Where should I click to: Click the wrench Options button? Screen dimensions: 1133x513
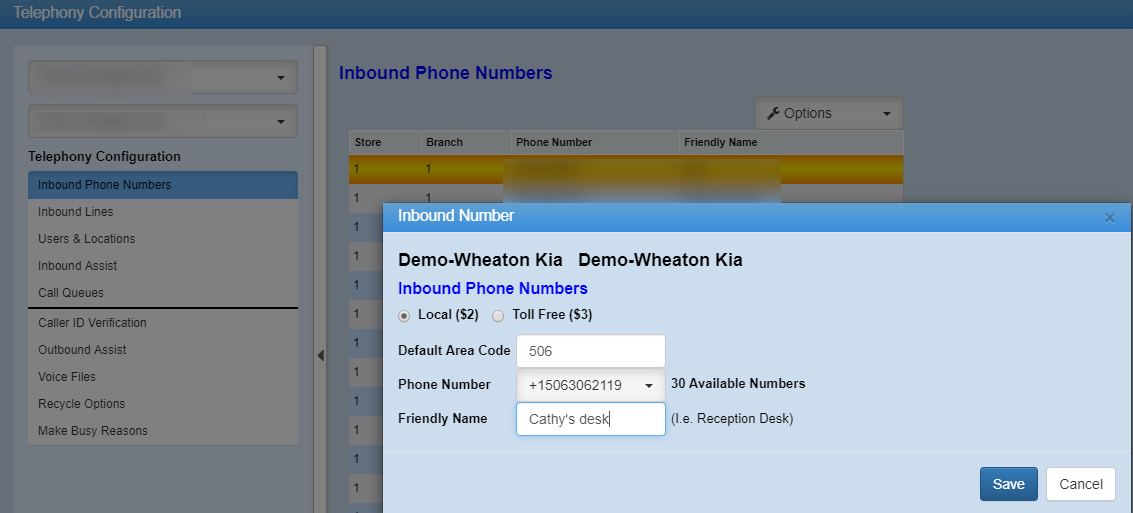828,114
